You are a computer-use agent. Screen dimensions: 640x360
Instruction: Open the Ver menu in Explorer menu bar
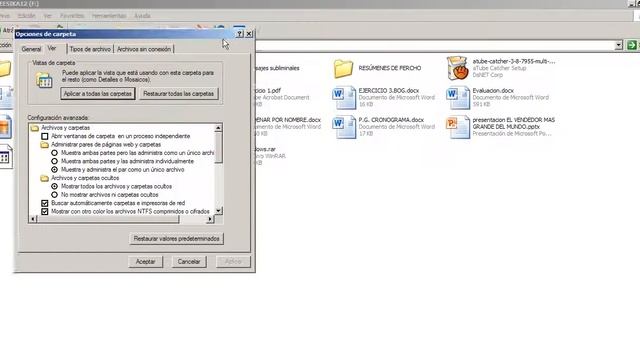tap(47, 16)
